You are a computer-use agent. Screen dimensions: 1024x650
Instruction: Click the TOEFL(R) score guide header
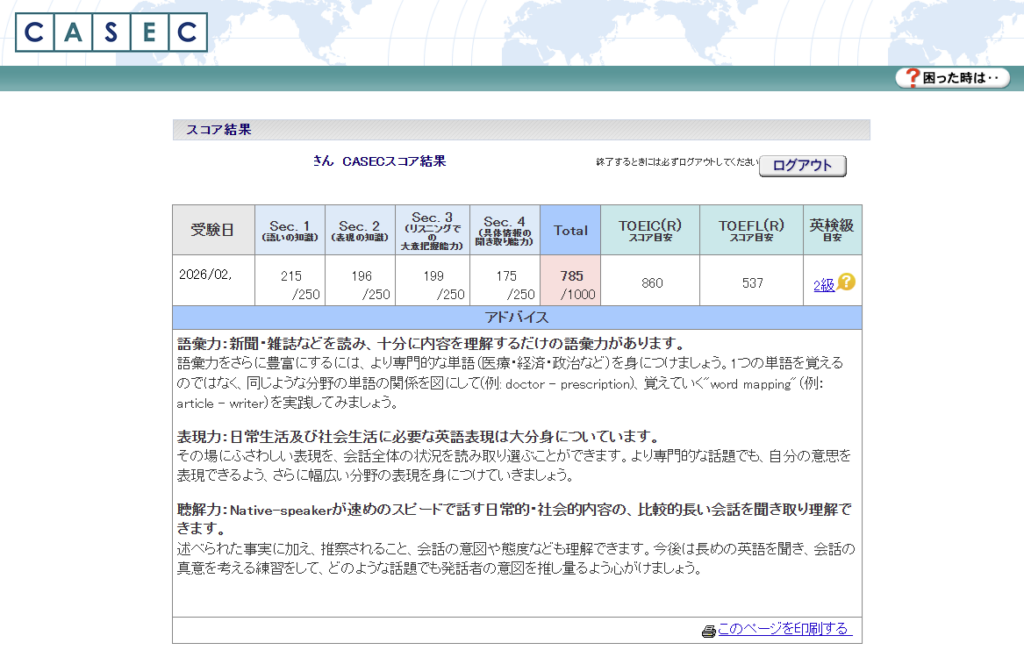(x=750, y=230)
